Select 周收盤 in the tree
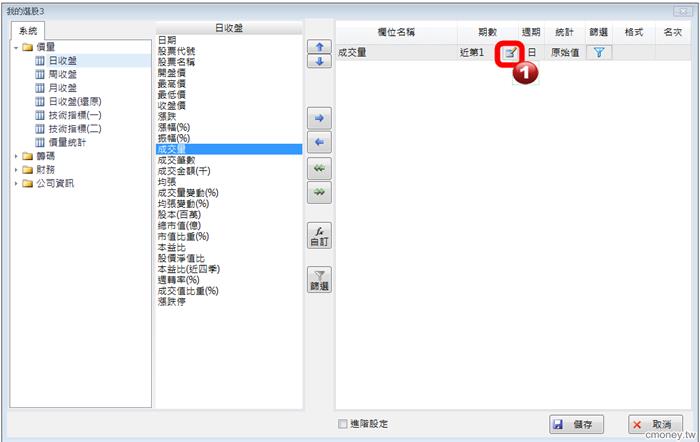The image size is (700, 442). [x=62, y=74]
